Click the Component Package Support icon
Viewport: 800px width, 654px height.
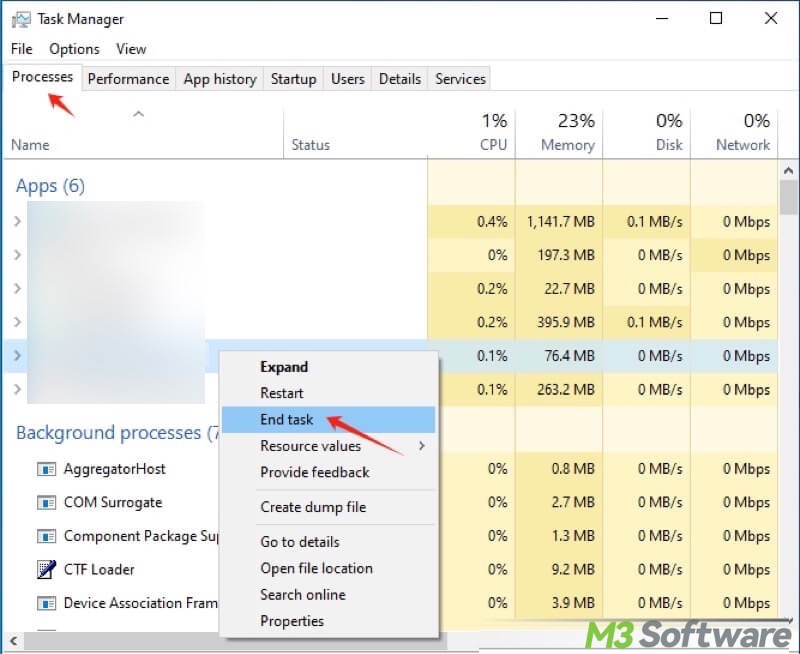[x=46, y=536]
